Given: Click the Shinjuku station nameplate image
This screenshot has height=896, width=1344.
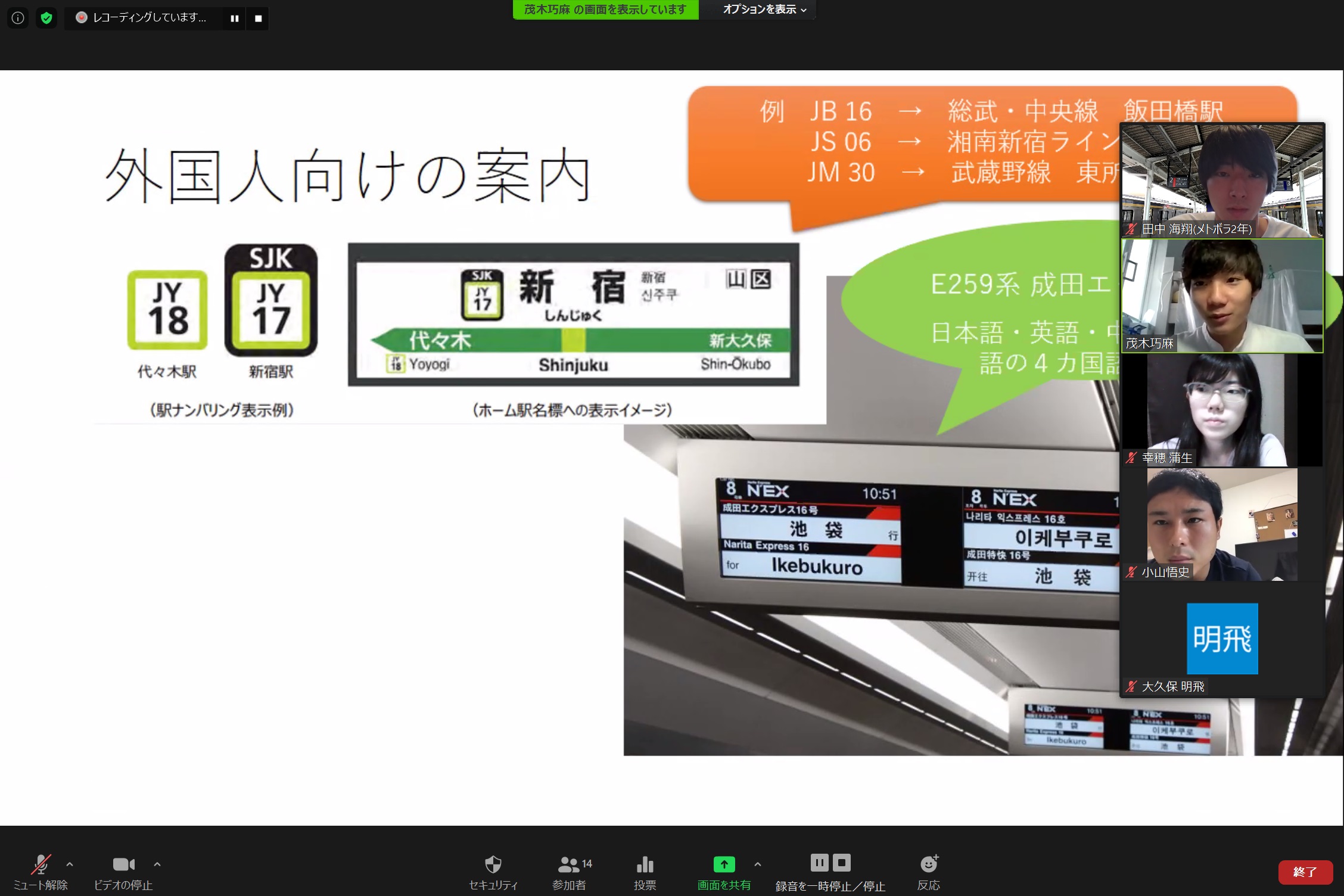Looking at the screenshot, I should click(x=574, y=315).
